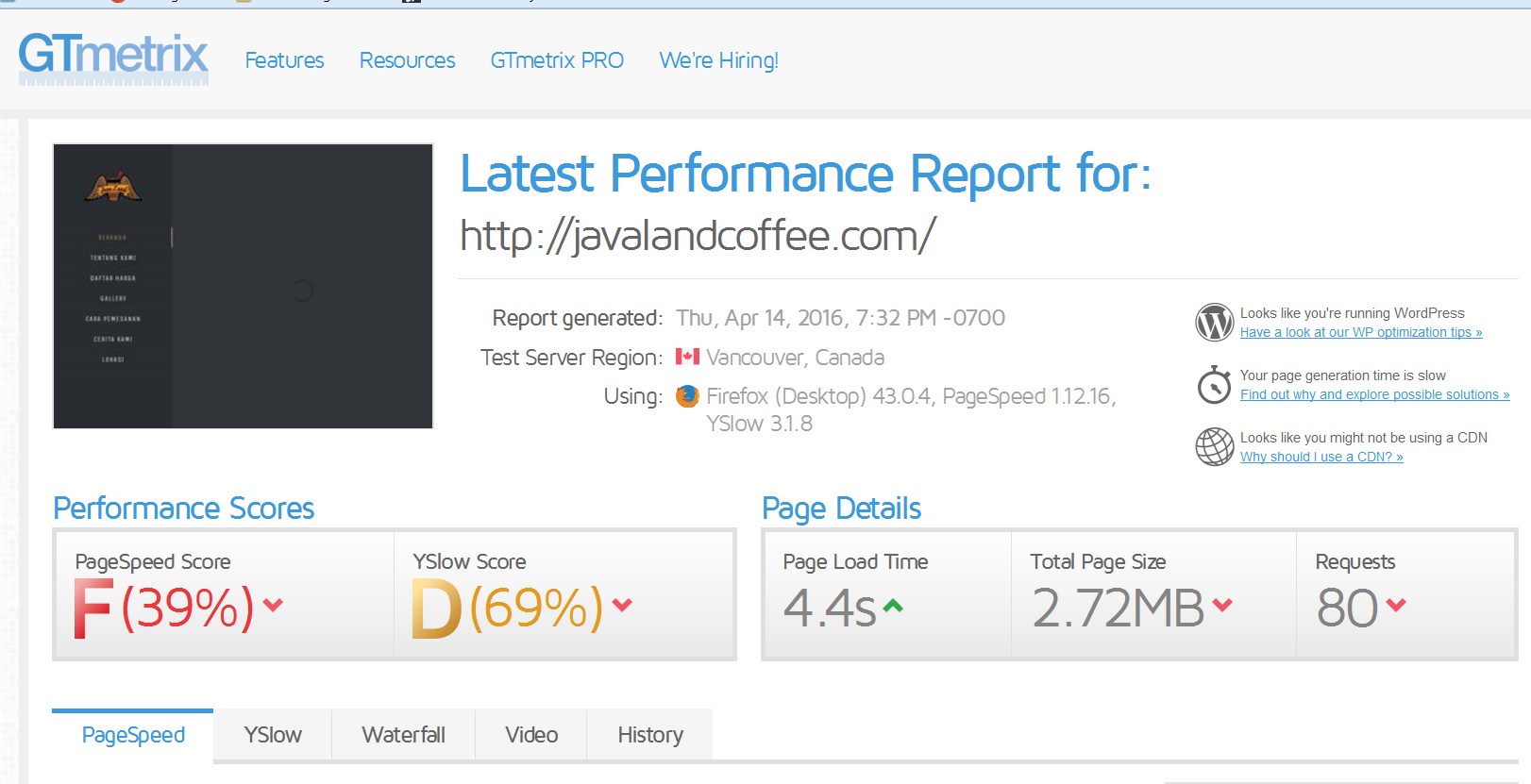Open the Waterfall tab
Screen dimensions: 1531x784
click(403, 735)
